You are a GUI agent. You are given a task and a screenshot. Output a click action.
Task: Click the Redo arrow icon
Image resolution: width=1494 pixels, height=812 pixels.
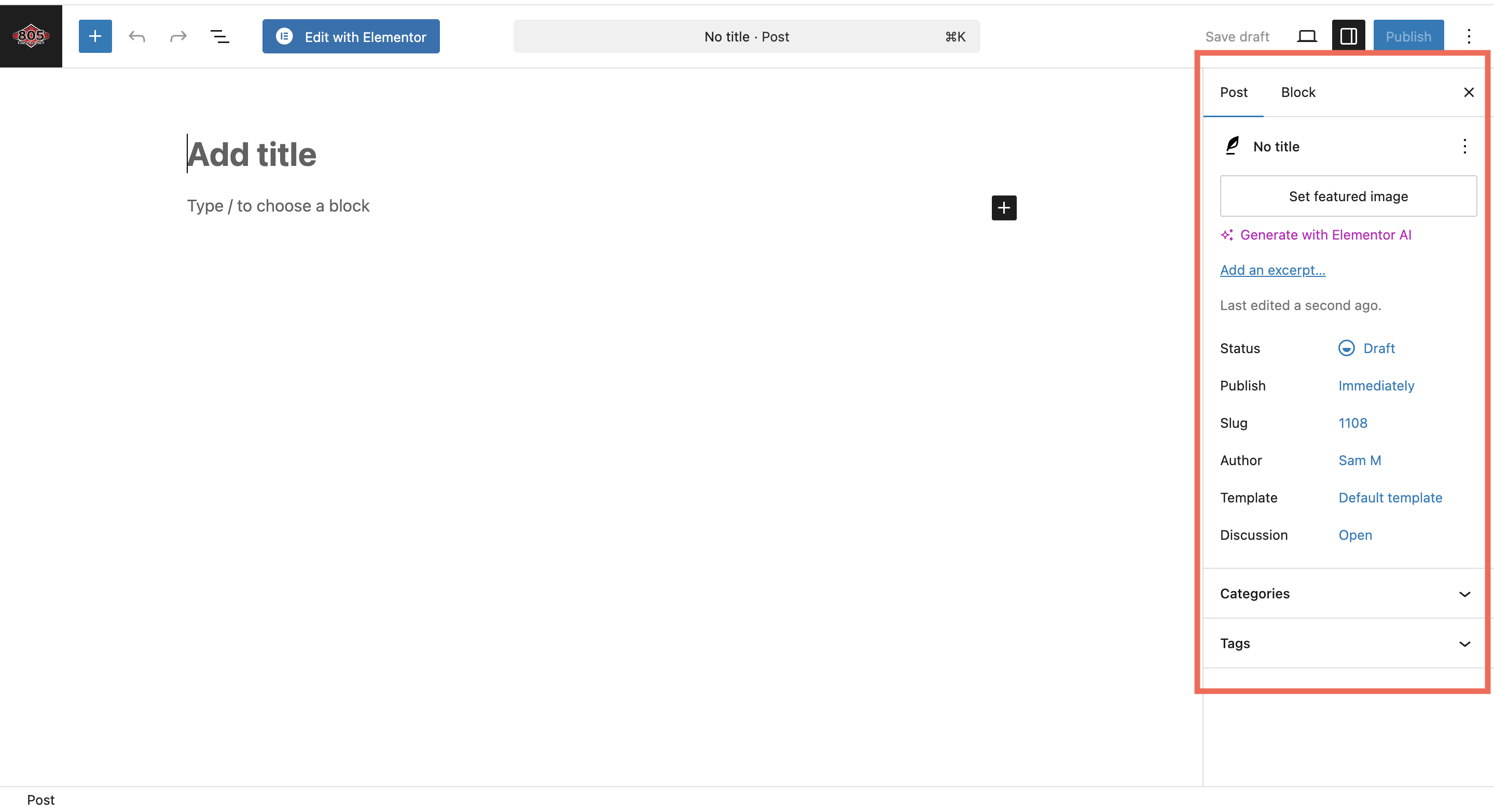pos(178,36)
